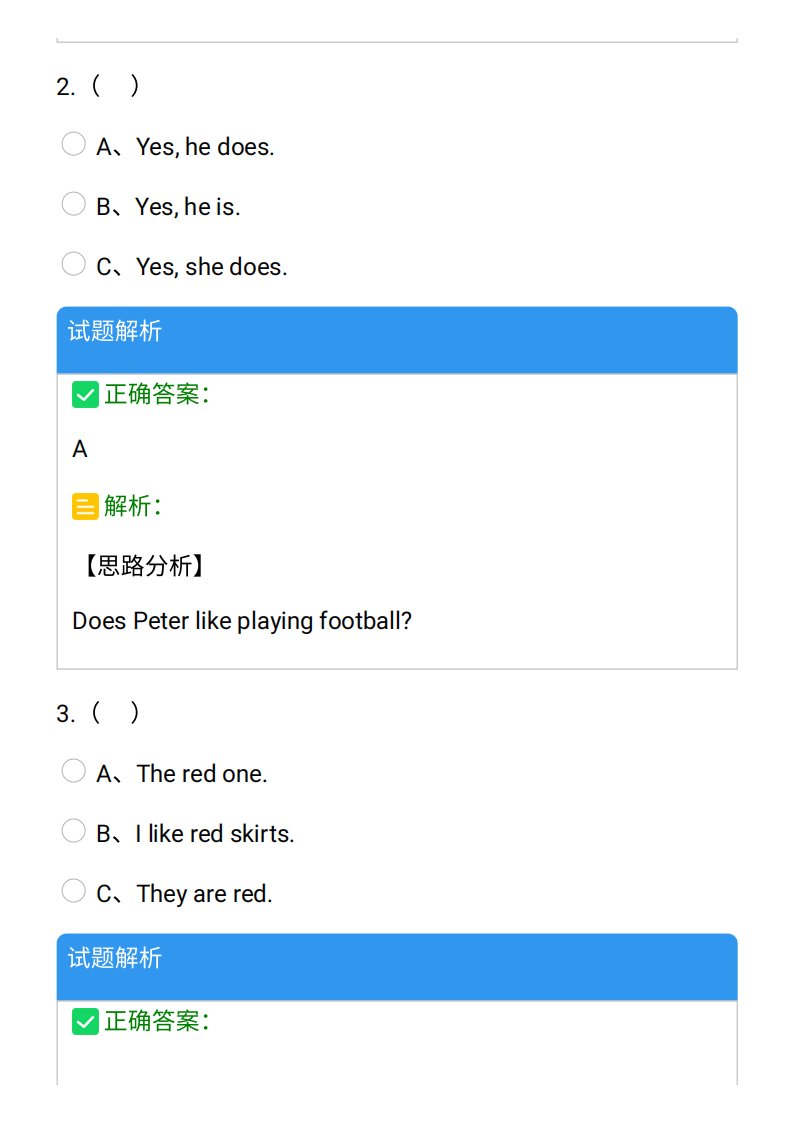Viewport: 793px width, 1122px height.
Task: Select radio button B for question 2
Action: [73, 204]
